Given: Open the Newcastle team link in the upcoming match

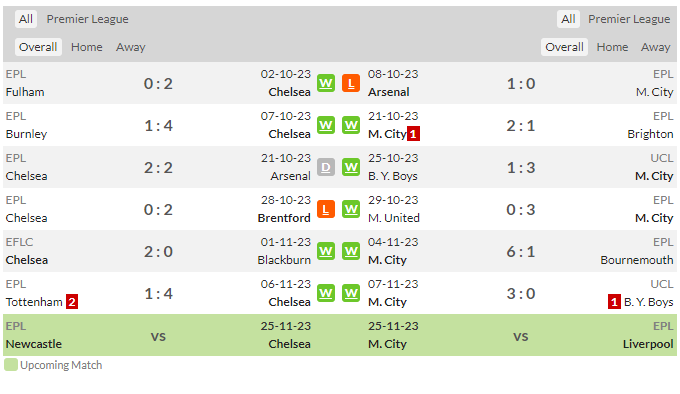Looking at the screenshot, I should click(34, 344).
